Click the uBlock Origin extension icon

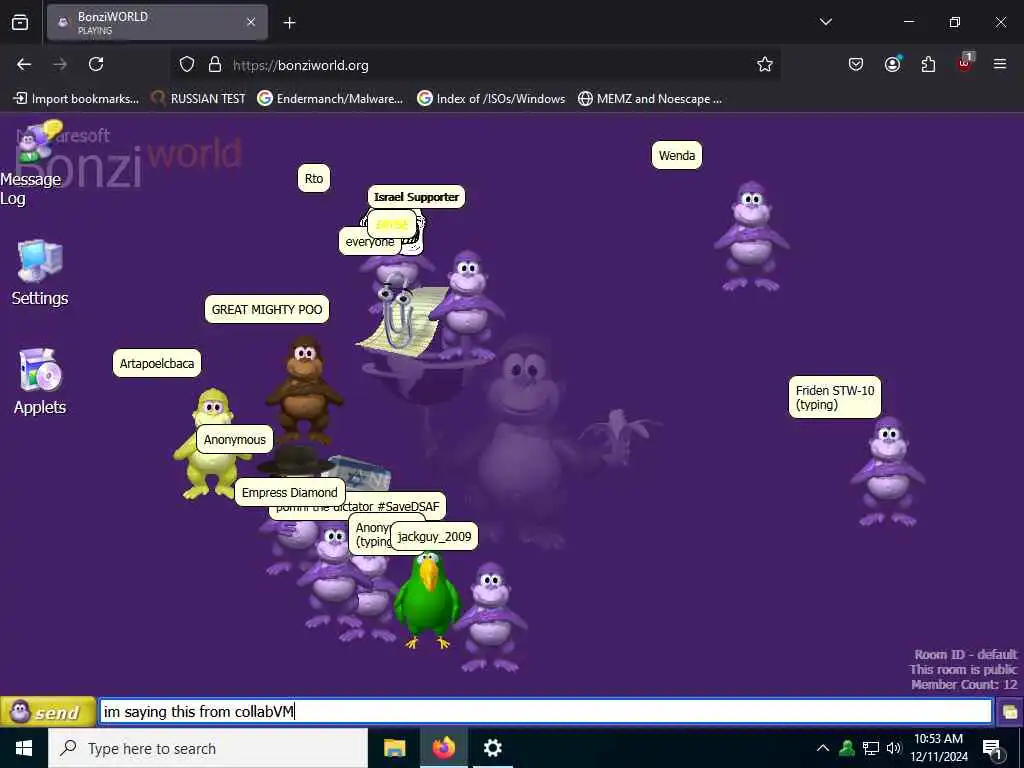pos(965,63)
